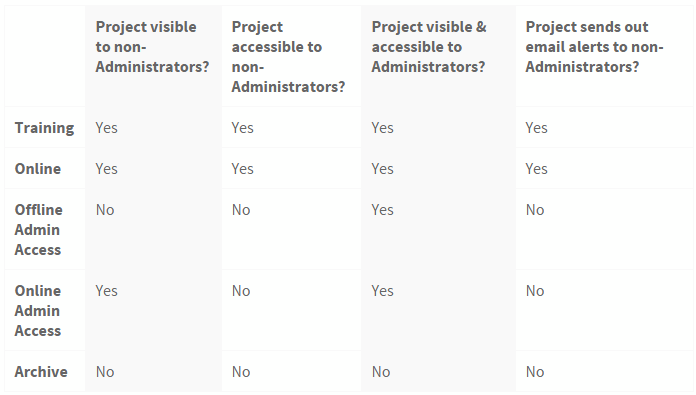Click Online's Yes under email alerts column
Image resolution: width=696 pixels, height=395 pixels.
(x=537, y=169)
